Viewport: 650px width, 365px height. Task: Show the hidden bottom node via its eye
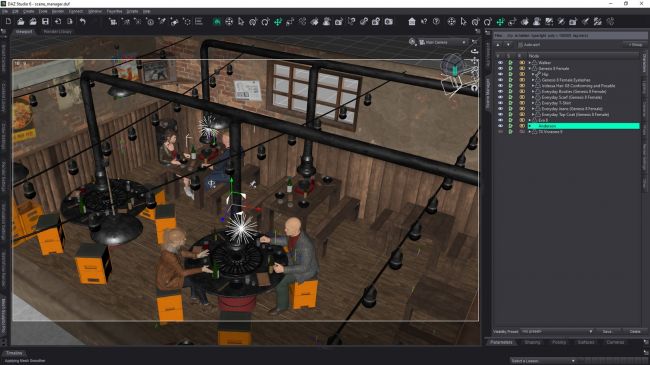click(500, 131)
